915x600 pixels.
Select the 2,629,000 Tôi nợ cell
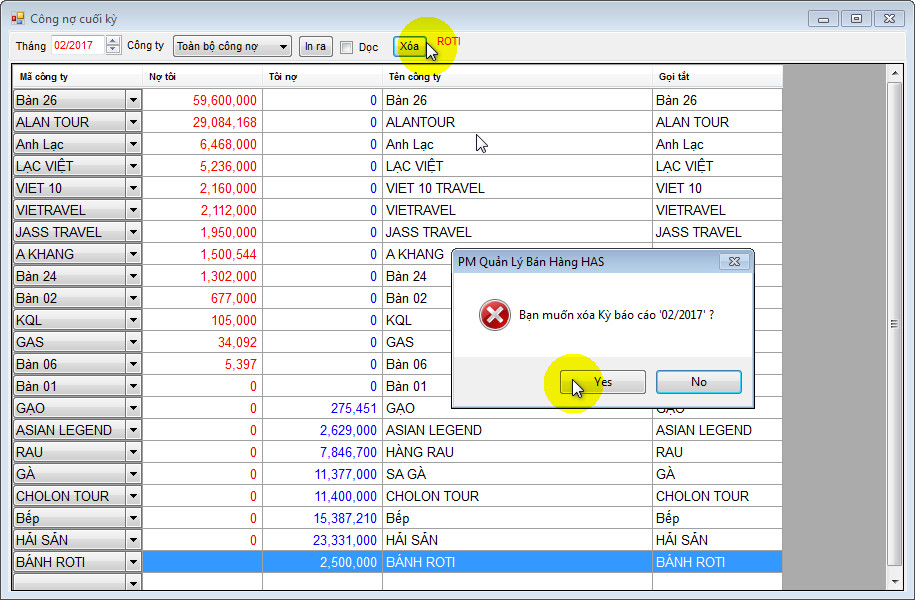click(x=322, y=430)
